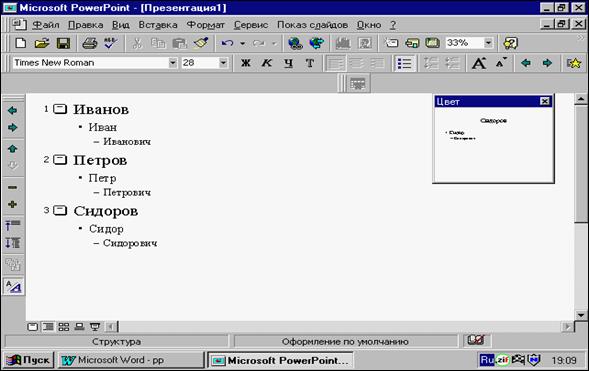Screen dimensions: 589x371
Task: Apply design template icon
Action: point(432,43)
